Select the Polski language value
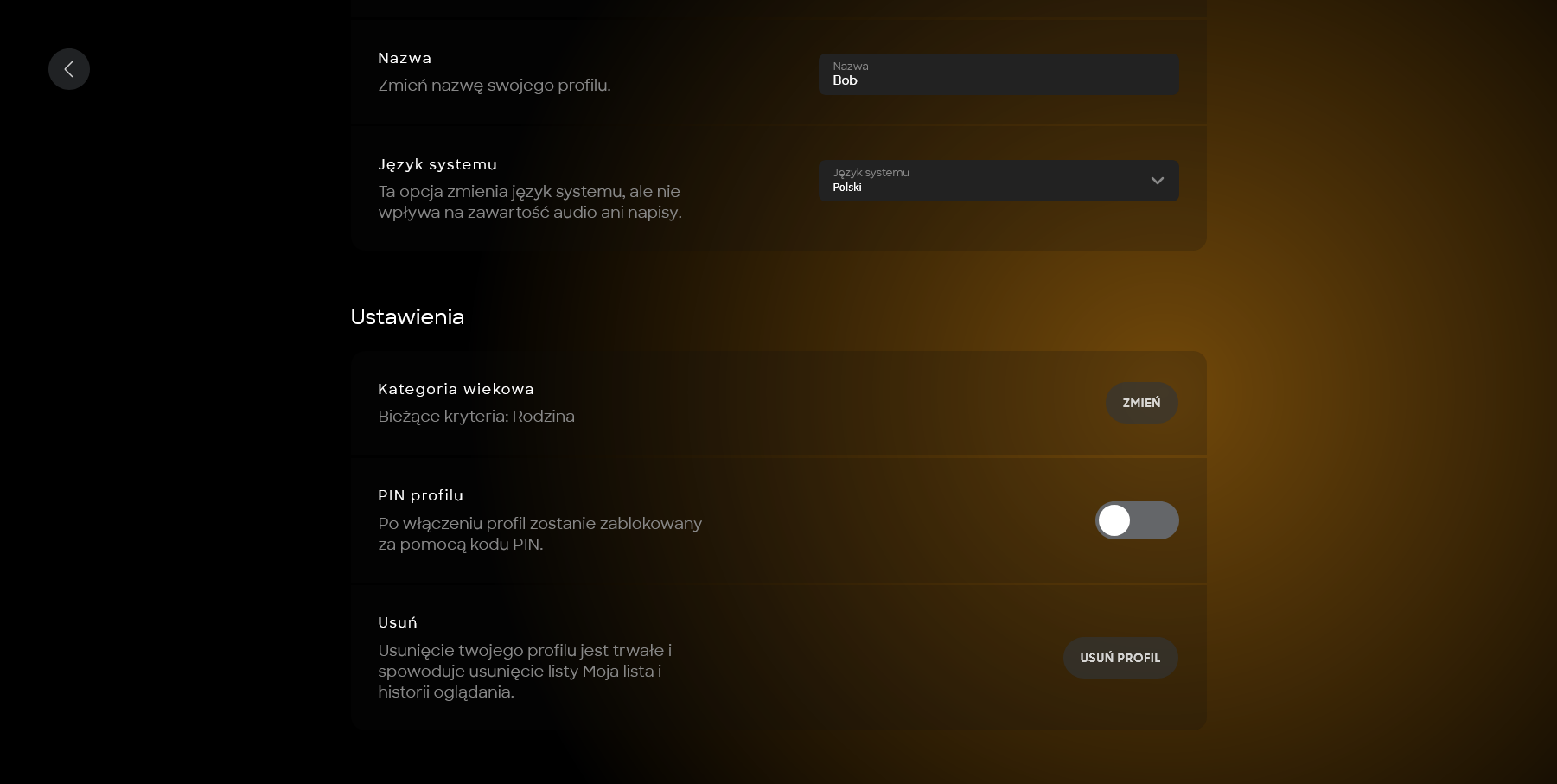This screenshot has height=784, width=1557. (x=847, y=188)
